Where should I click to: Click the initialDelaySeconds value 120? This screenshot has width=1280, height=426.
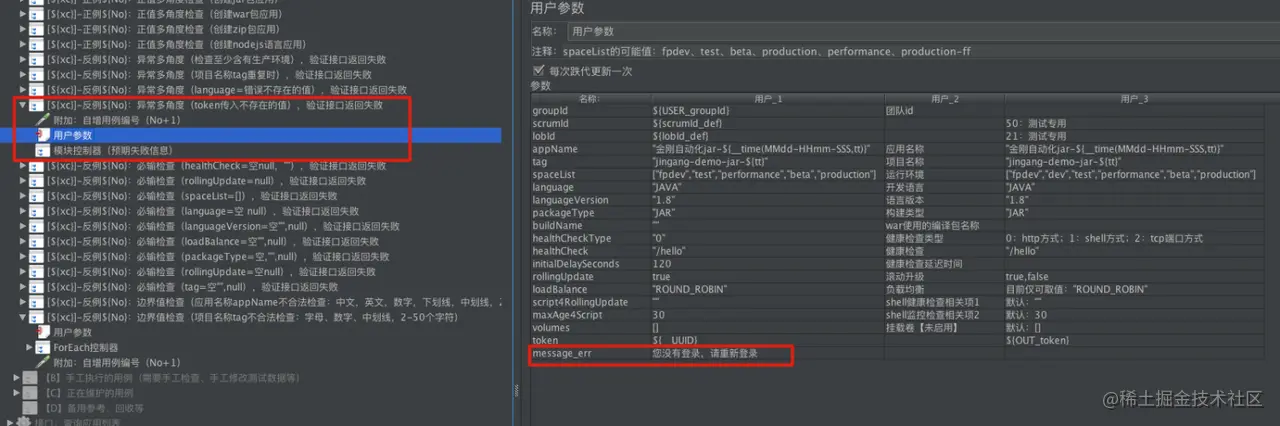tap(767, 264)
